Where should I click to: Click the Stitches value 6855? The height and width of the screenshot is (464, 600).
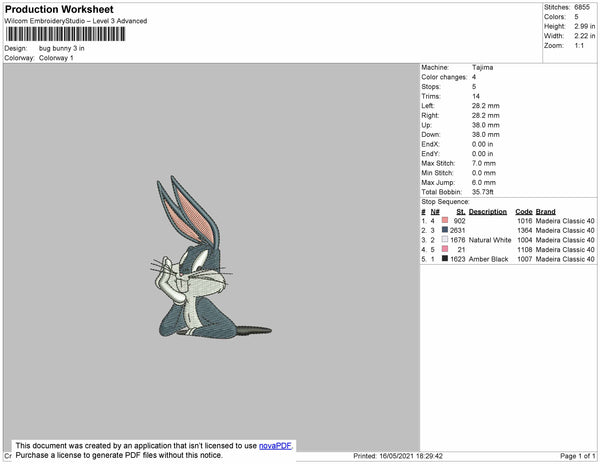click(x=582, y=7)
